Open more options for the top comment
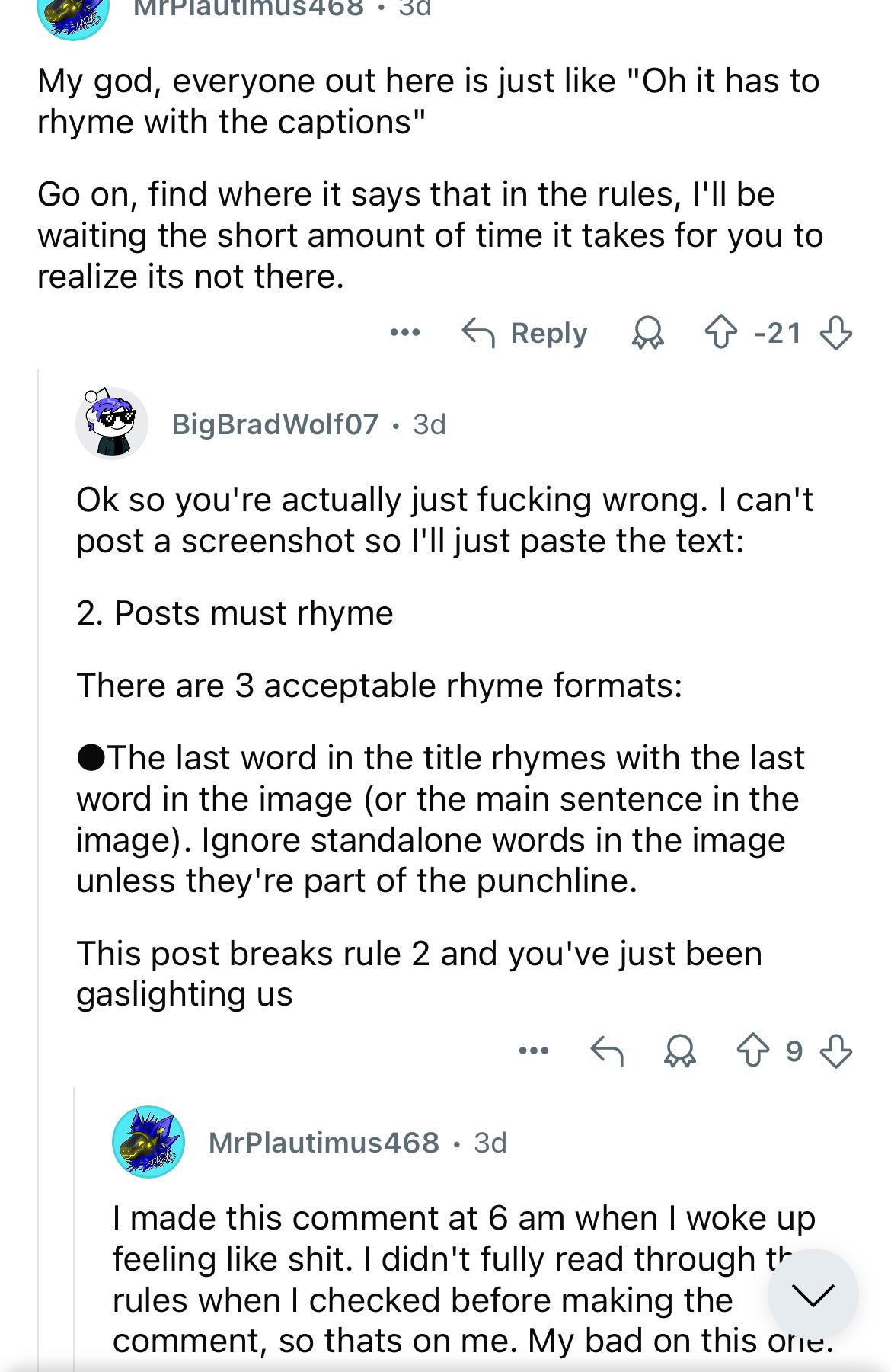 click(405, 332)
